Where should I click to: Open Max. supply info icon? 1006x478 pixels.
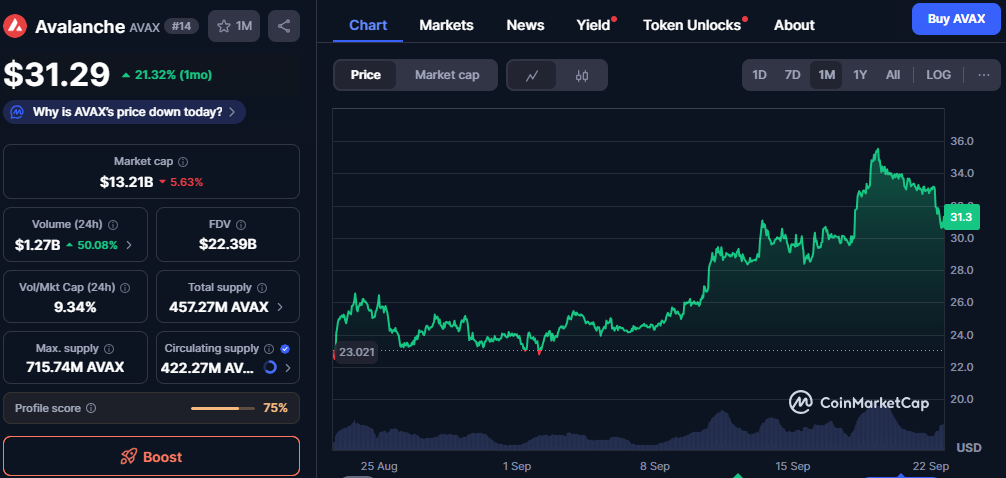[x=109, y=349]
